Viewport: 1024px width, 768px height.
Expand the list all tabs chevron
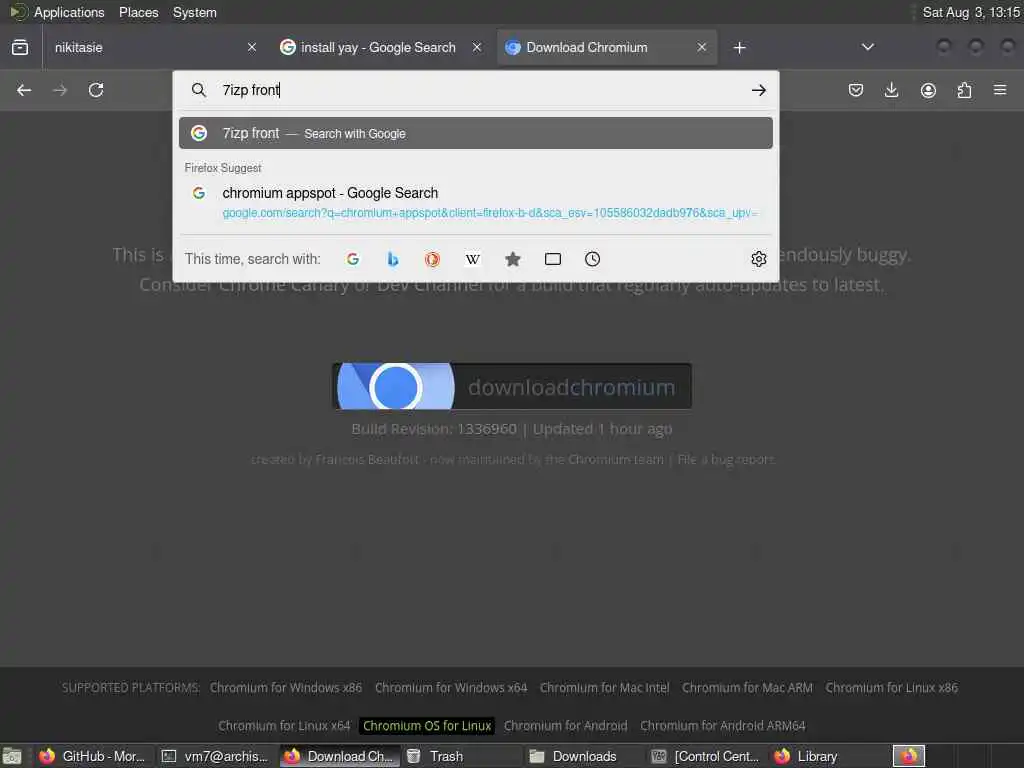(x=867, y=47)
